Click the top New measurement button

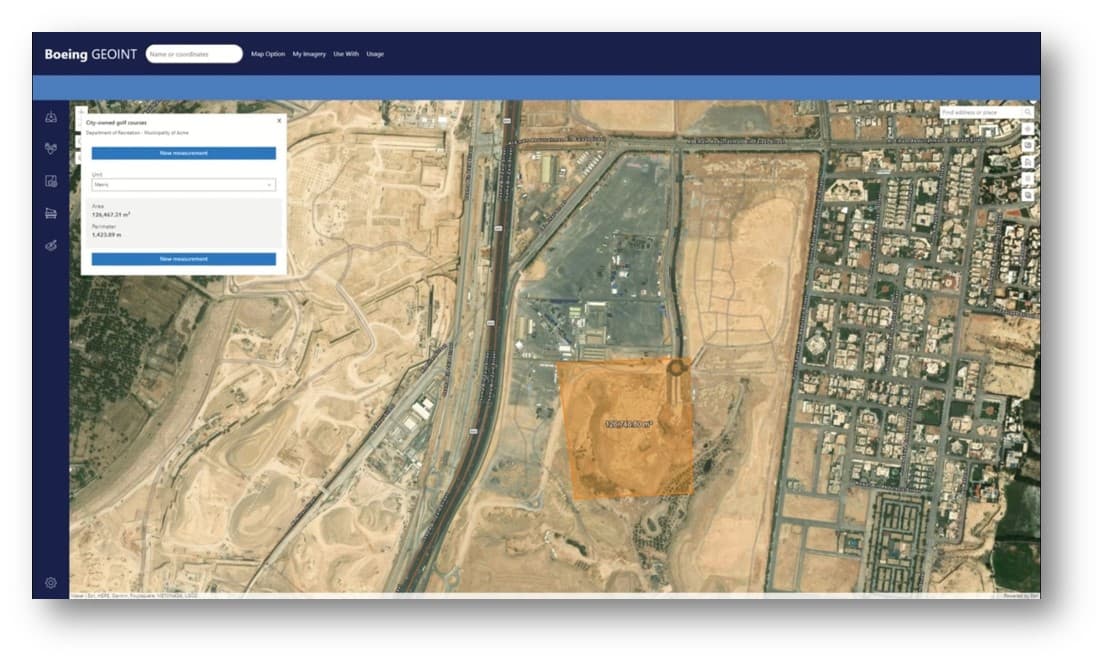tap(183, 153)
